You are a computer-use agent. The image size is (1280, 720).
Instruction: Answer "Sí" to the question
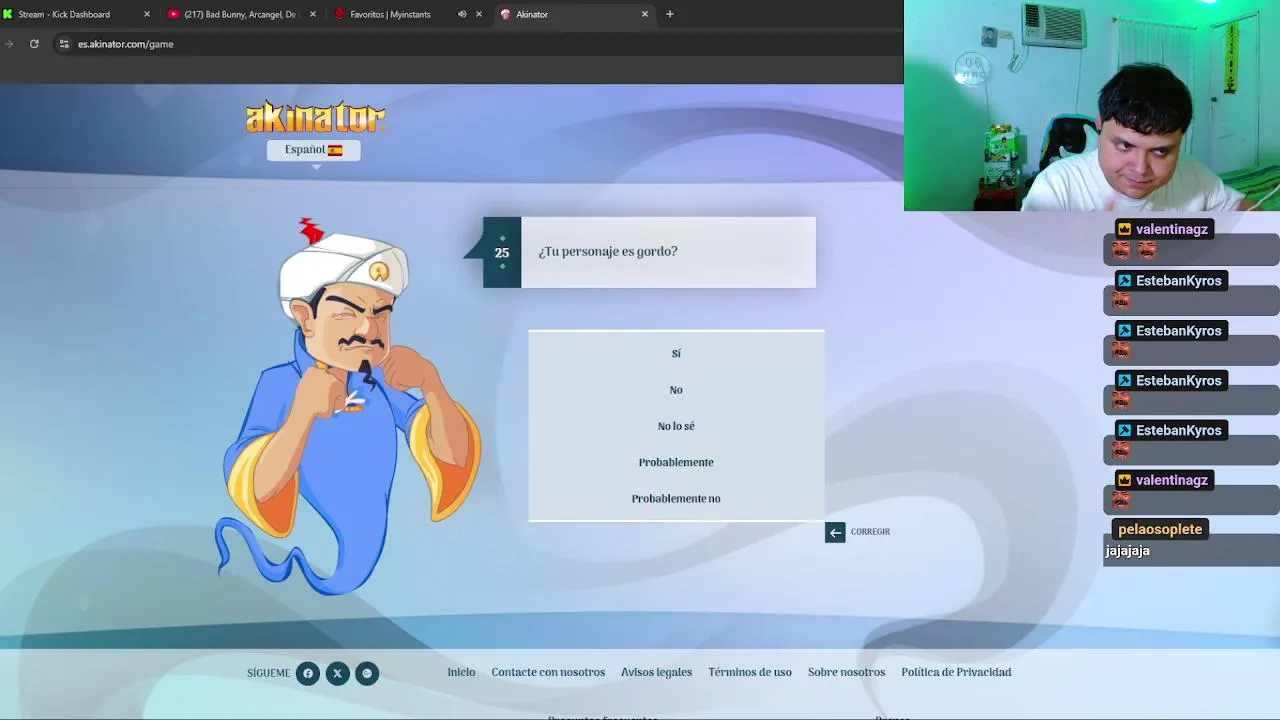(x=676, y=354)
